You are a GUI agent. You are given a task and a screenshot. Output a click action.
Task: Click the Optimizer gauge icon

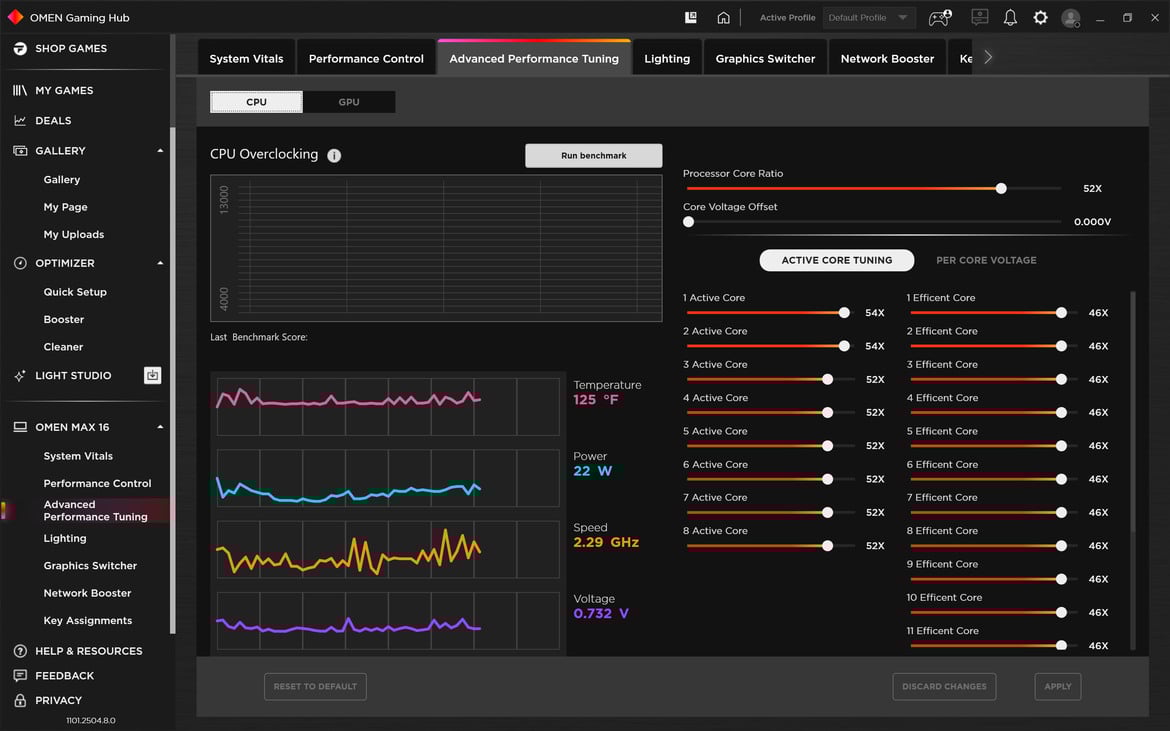(x=20, y=263)
